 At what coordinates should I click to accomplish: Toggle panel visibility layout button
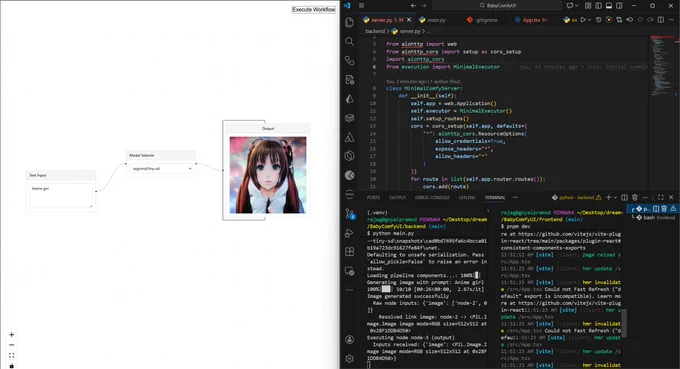pos(609,6)
